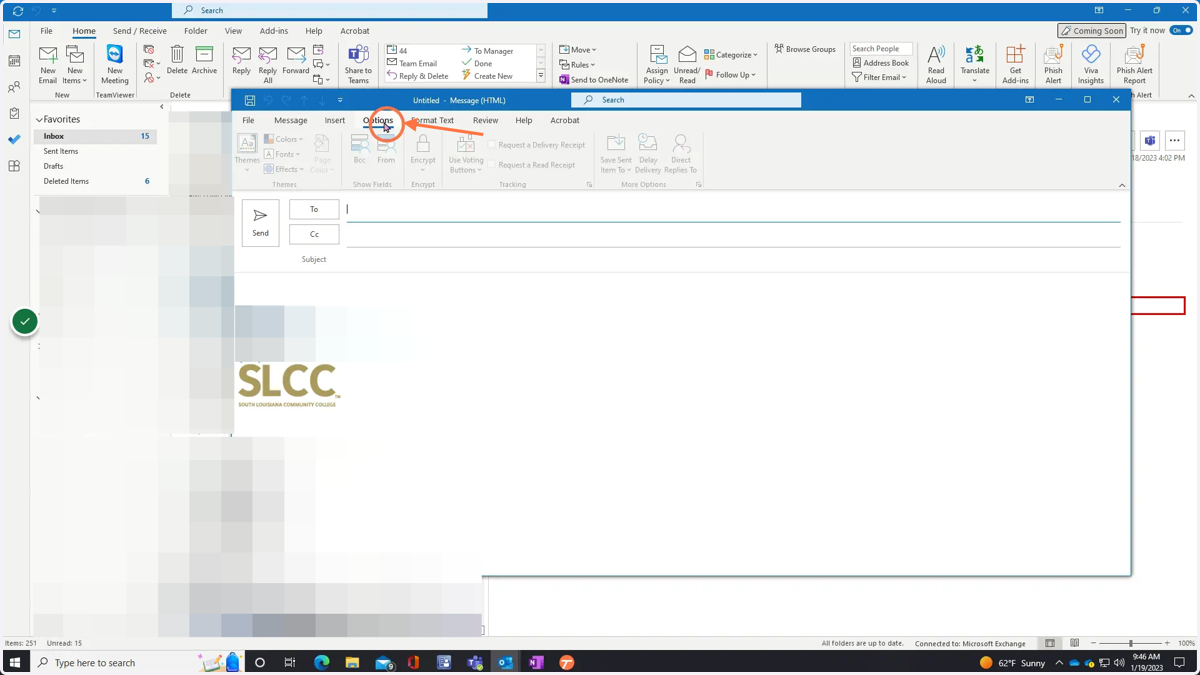This screenshot has width=1200, height=675.
Task: Open the Categorize dropdown
Action: [x=731, y=55]
